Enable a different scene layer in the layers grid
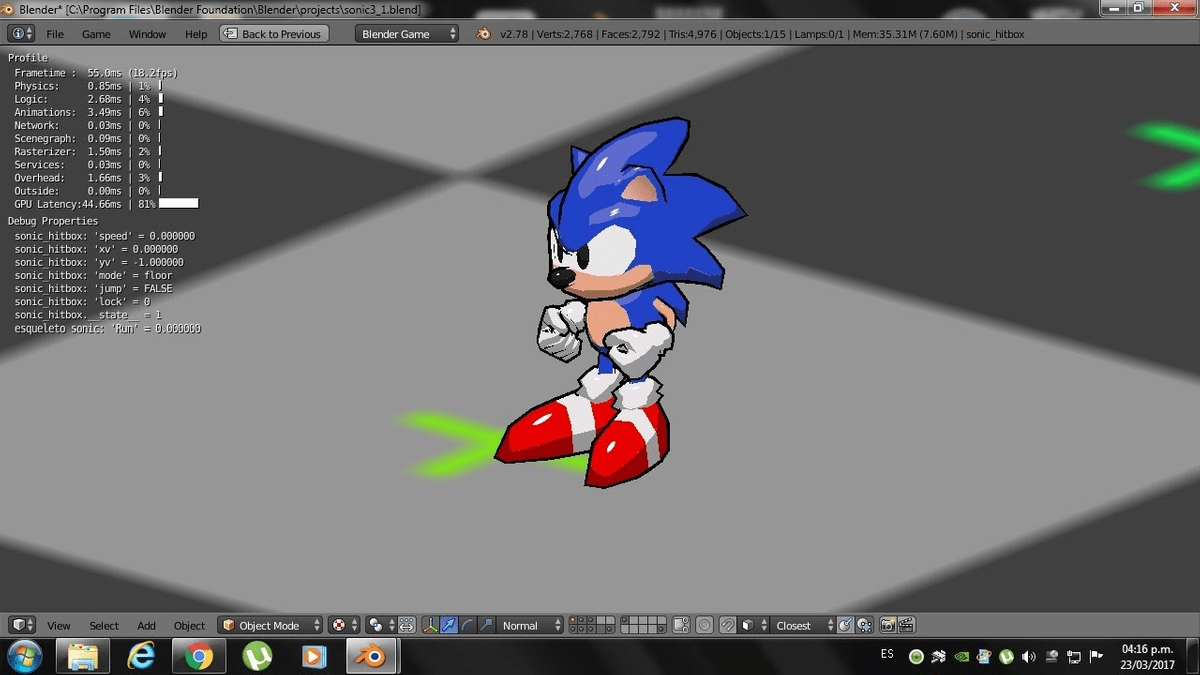 581,620
